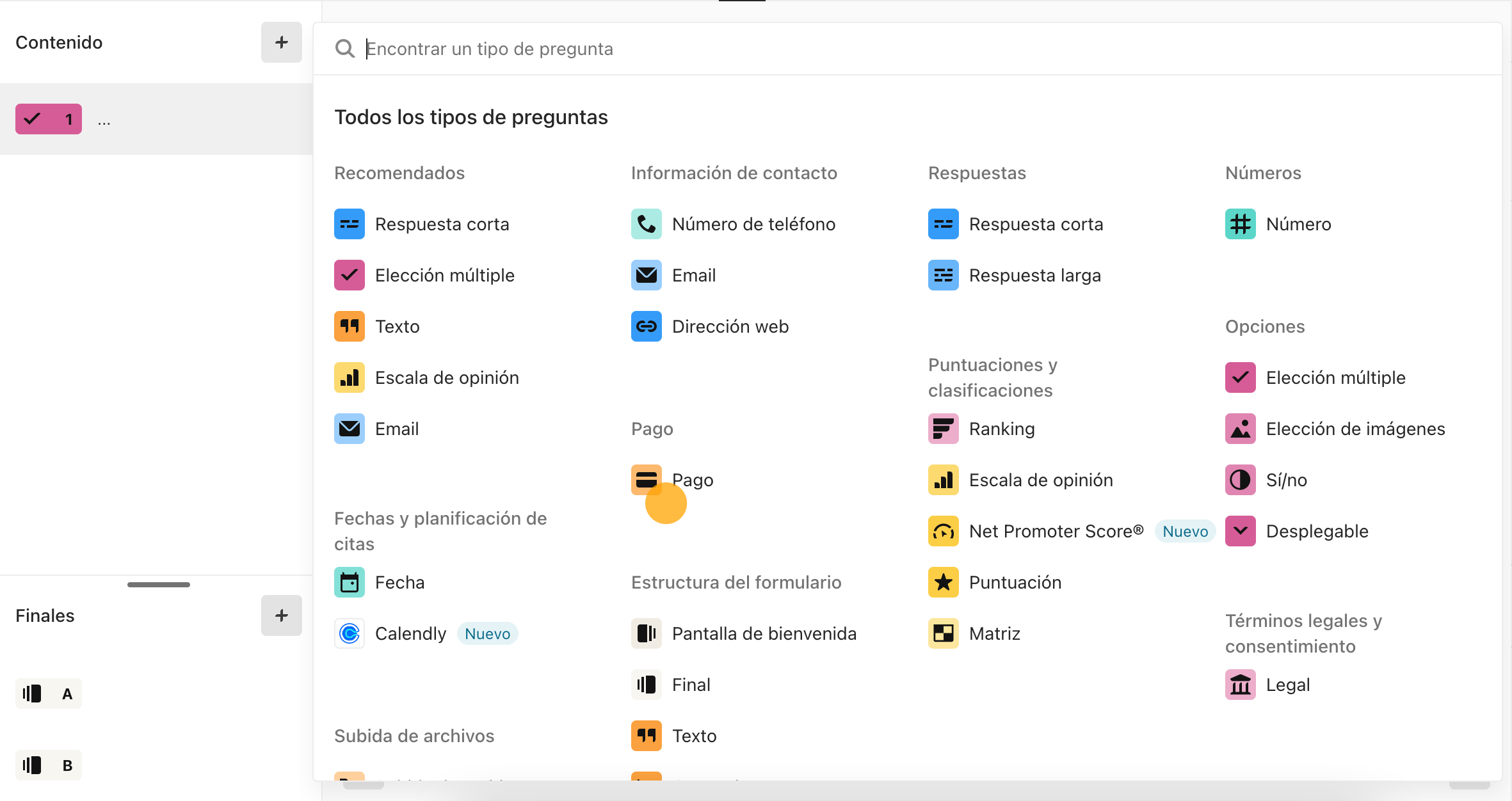Focus the Encontrar un tipo de pregunta field

[768, 49]
